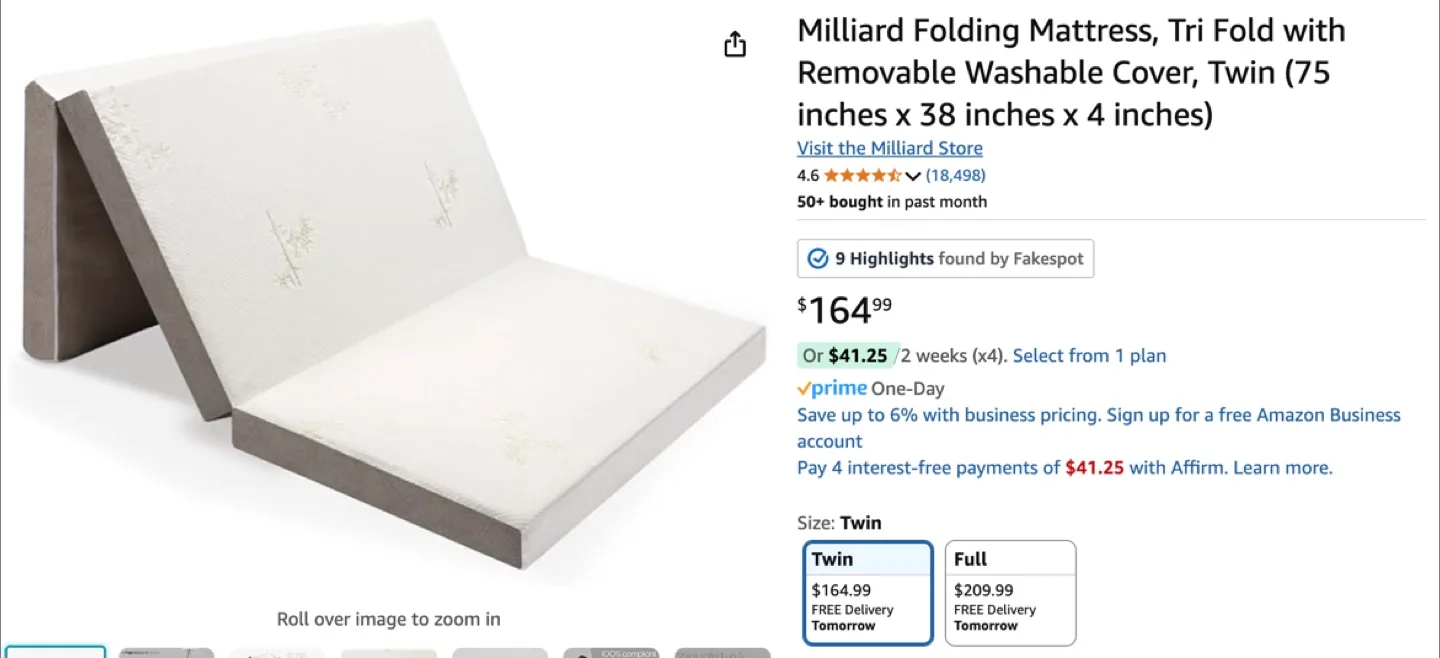This screenshot has height=658, width=1440.
Task: Open 9 Highlights found by Fakespot
Action: [945, 258]
